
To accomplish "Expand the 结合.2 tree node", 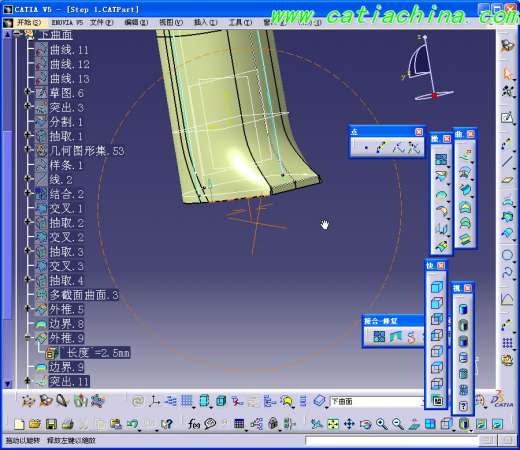I will pyautogui.click(x=28, y=193).
